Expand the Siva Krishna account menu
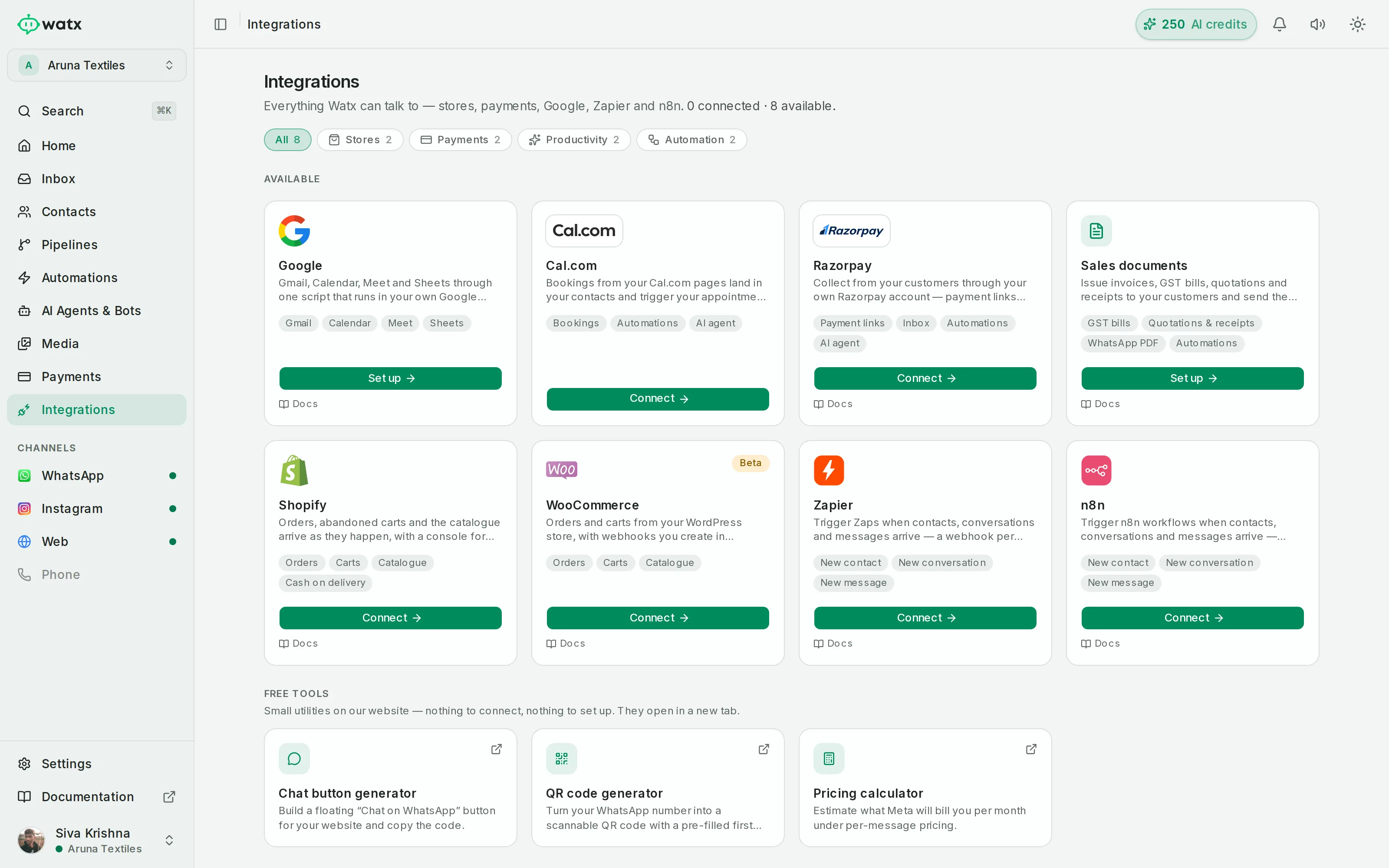The image size is (1389, 868). click(96, 840)
